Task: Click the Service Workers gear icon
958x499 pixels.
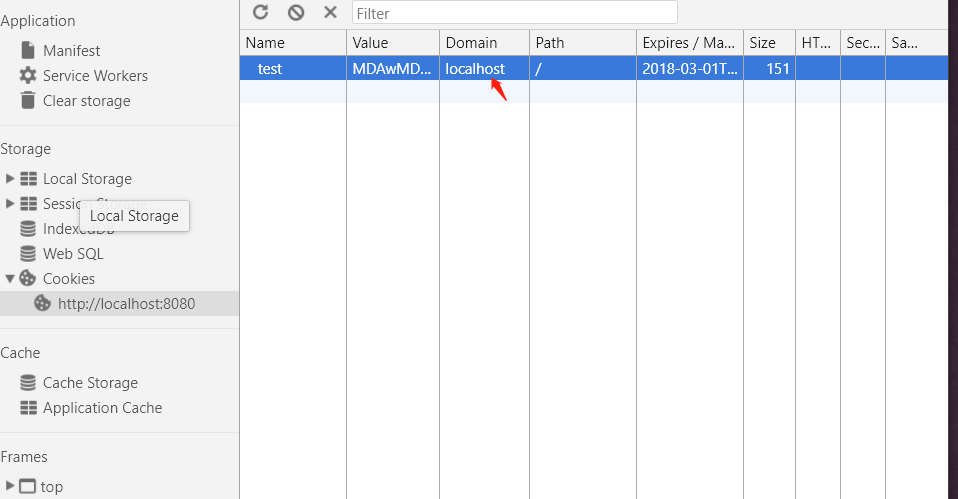Action: (x=27, y=75)
